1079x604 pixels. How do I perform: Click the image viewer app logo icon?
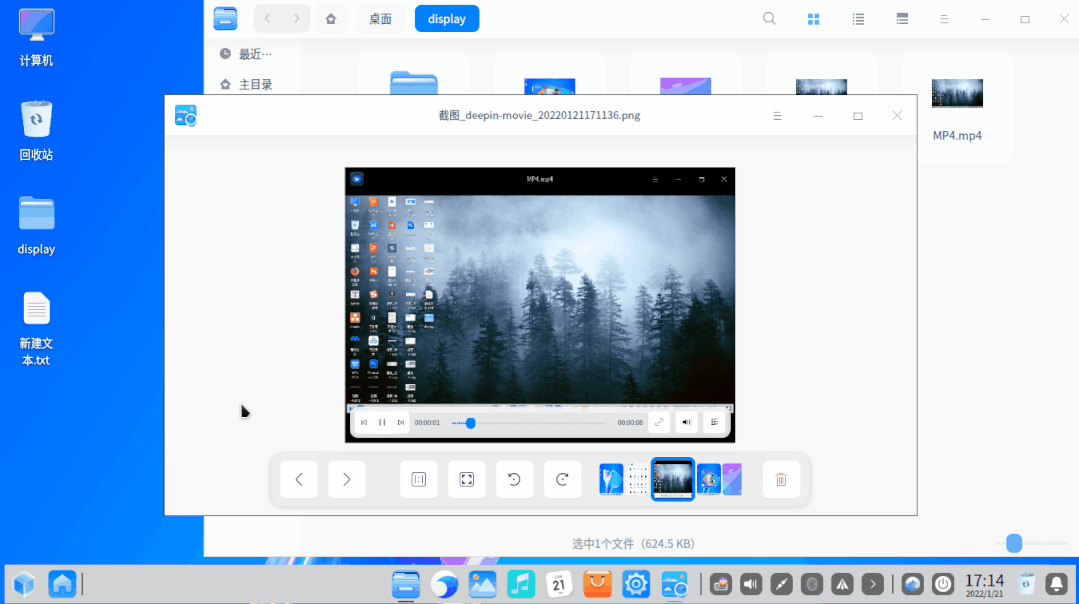point(186,116)
